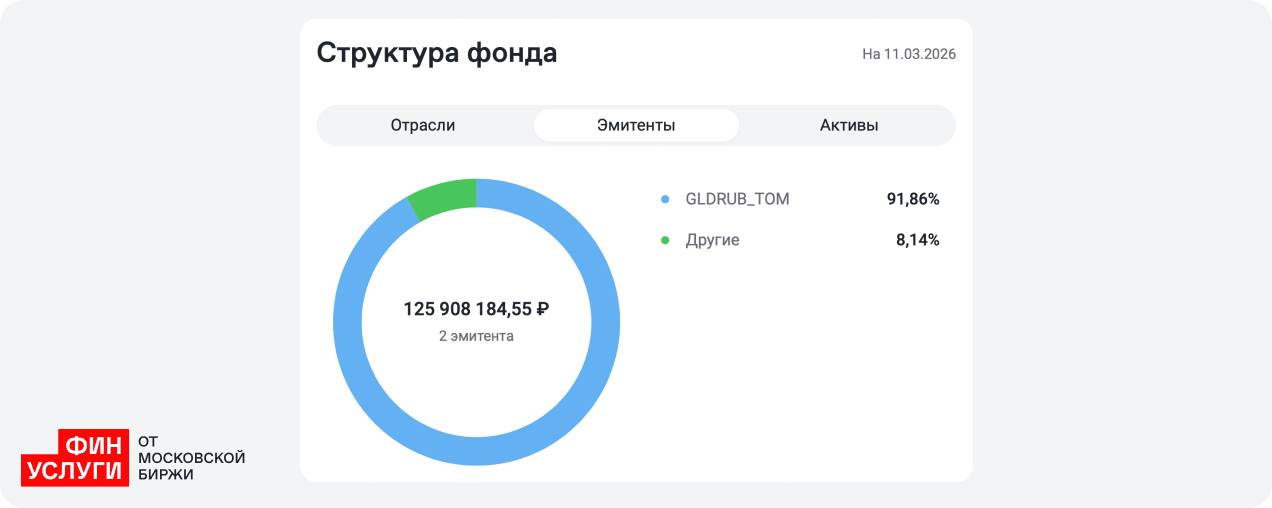Image resolution: width=1272 pixels, height=508 pixels.
Task: Click МОСКОВСКОЙ in the logo tagline
Action: coord(191,457)
